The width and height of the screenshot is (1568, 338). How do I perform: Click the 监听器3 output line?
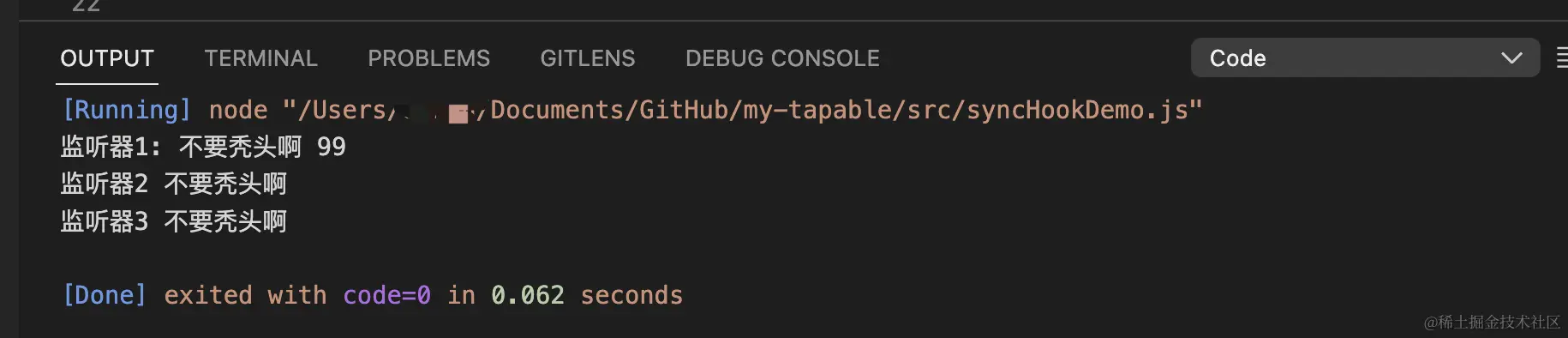(174, 221)
